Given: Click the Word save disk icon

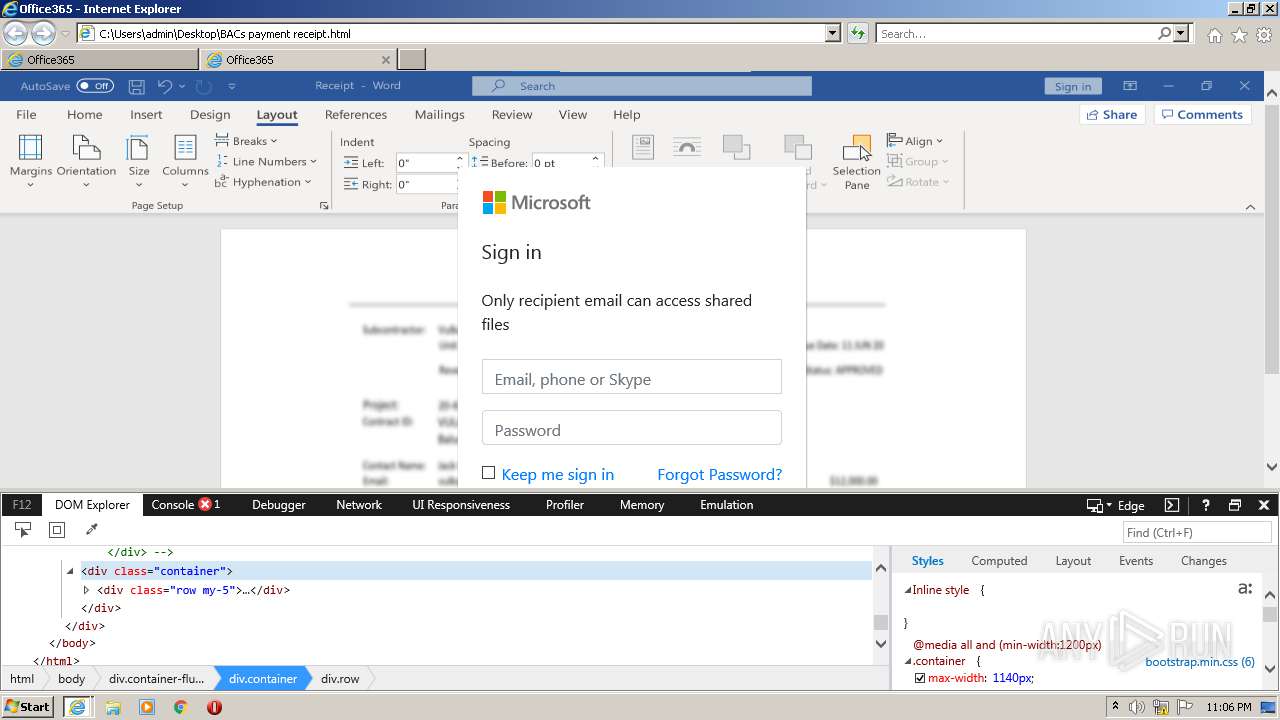Looking at the screenshot, I should pos(137,86).
